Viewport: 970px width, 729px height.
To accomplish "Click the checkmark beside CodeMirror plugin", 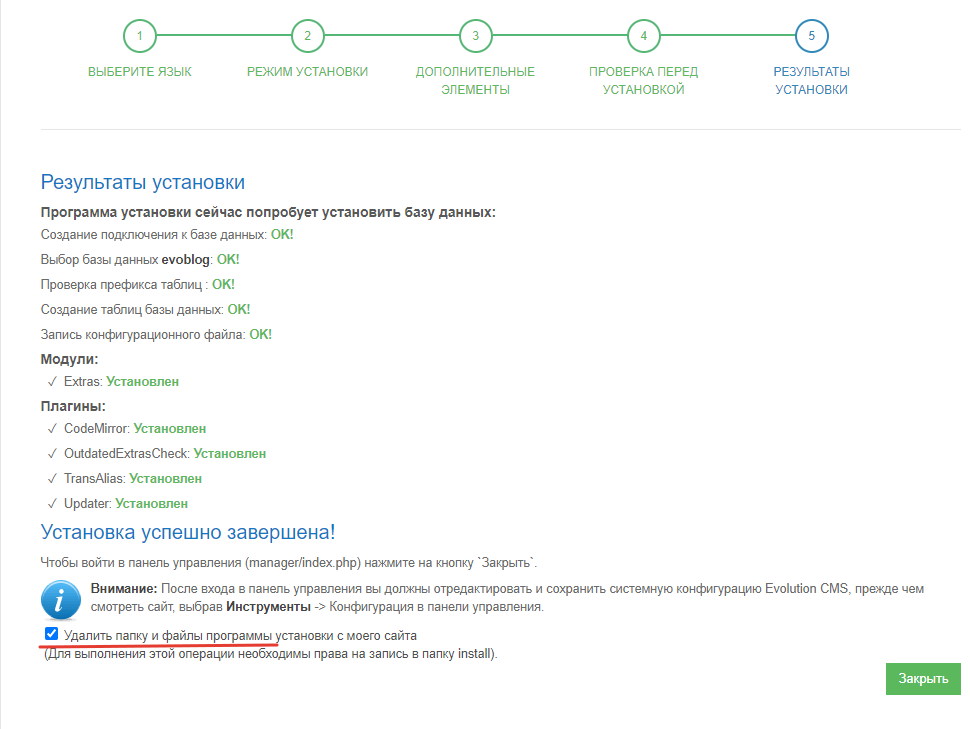I will click(52, 429).
